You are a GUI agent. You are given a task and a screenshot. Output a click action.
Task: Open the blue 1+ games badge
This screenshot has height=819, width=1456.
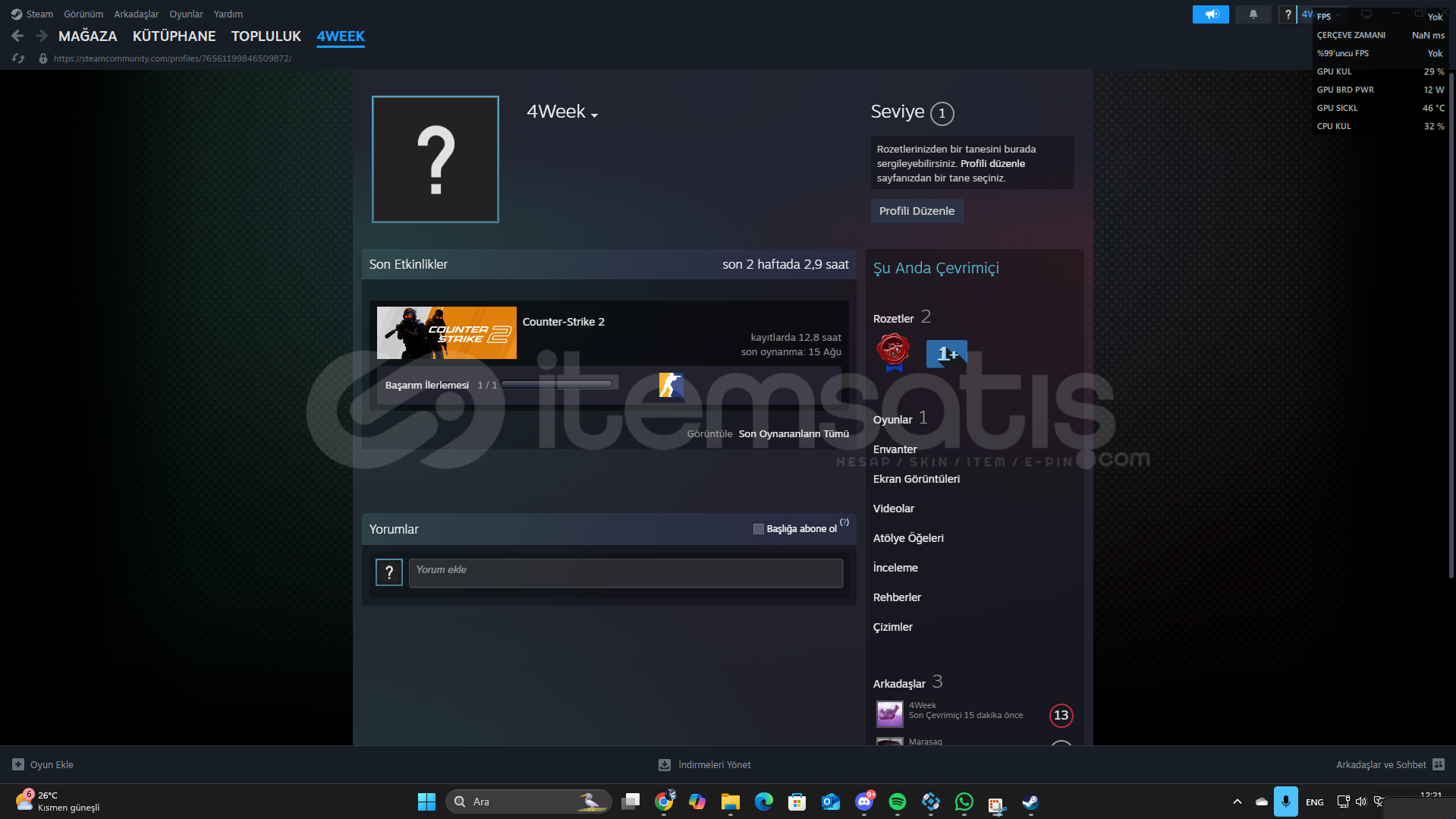click(x=946, y=354)
